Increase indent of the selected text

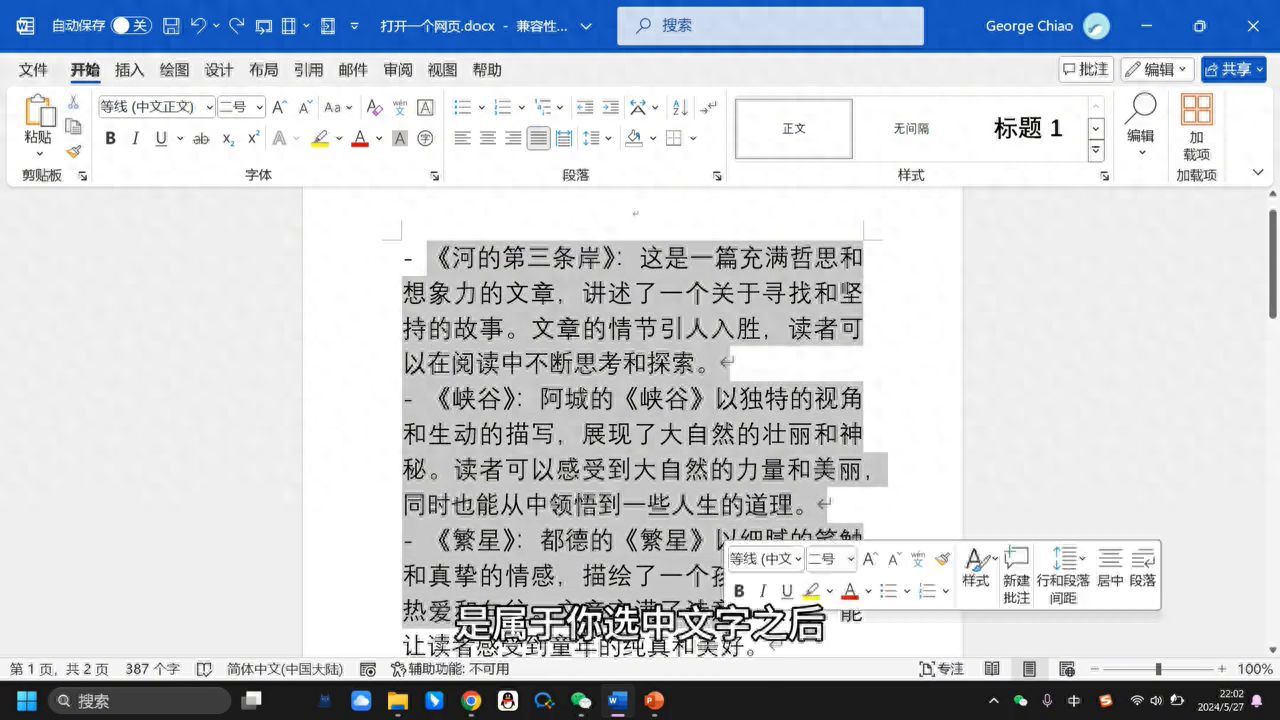610,107
